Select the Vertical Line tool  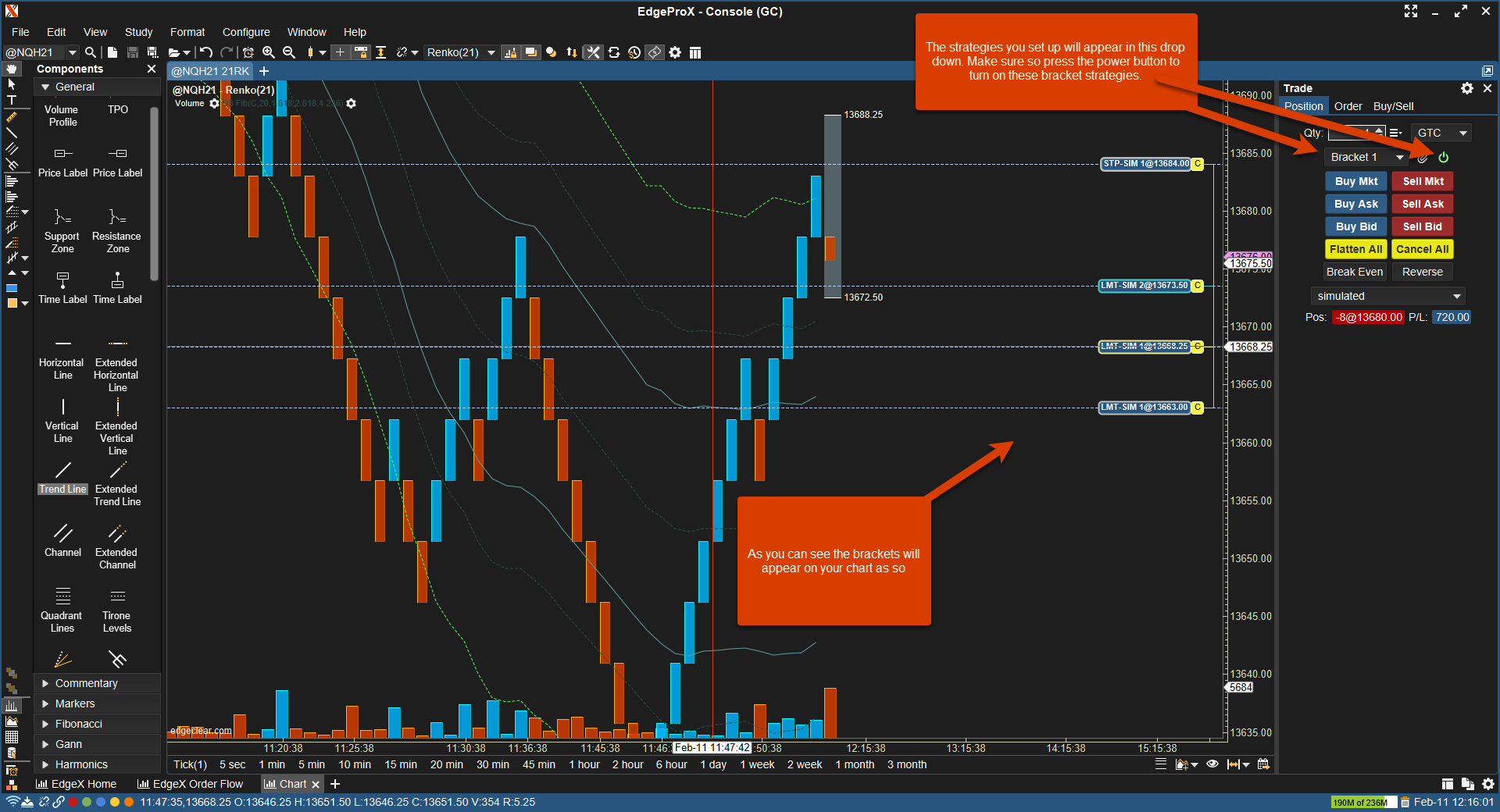tap(62, 422)
